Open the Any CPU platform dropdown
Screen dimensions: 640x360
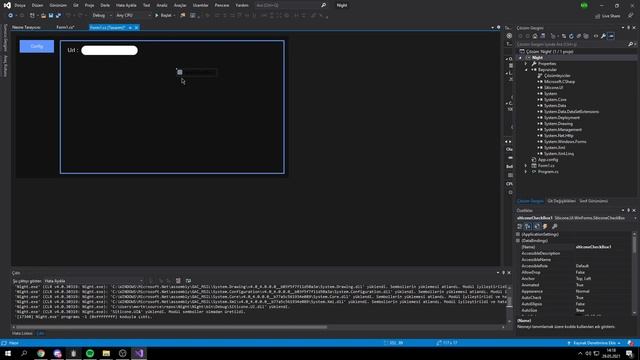(133, 16)
